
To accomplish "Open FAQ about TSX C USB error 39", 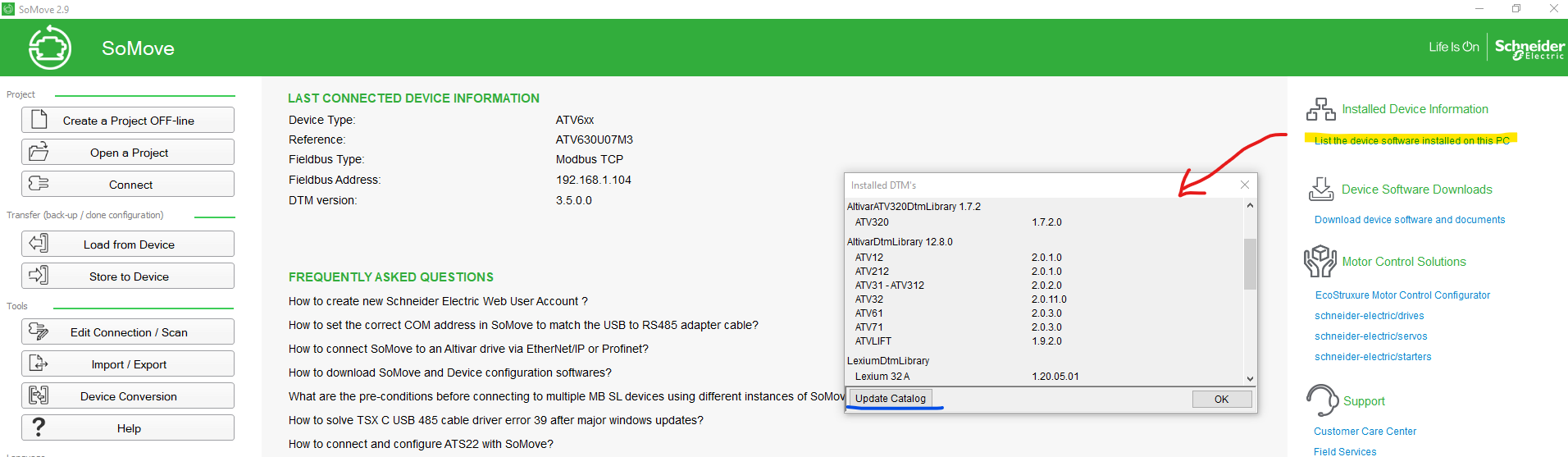I will coord(496,420).
